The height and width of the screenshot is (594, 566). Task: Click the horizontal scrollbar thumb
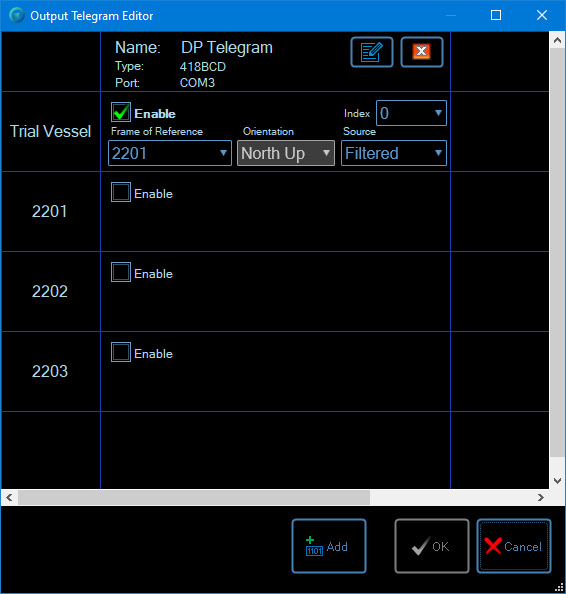194,497
